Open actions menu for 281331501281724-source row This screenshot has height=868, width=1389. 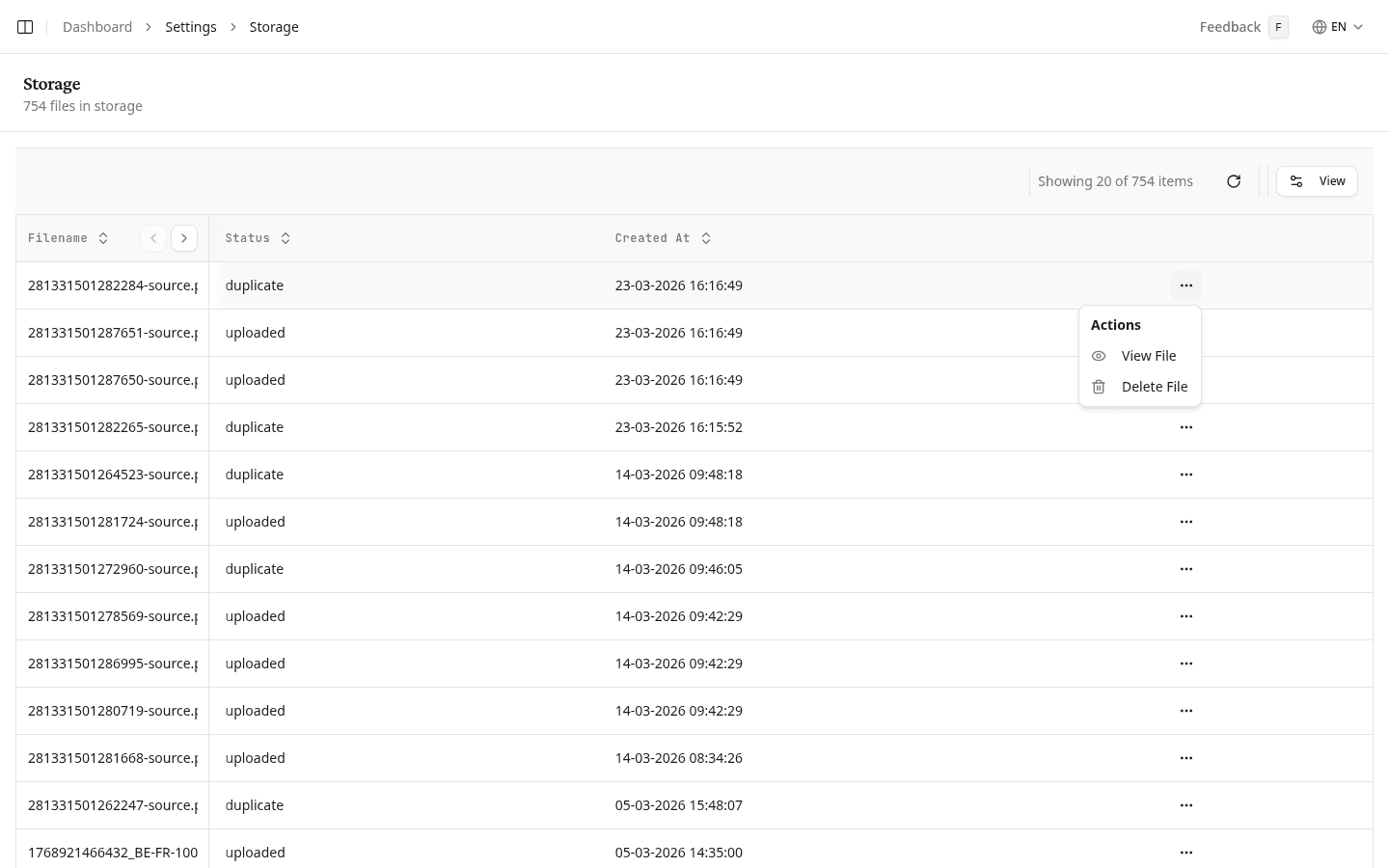click(x=1186, y=522)
